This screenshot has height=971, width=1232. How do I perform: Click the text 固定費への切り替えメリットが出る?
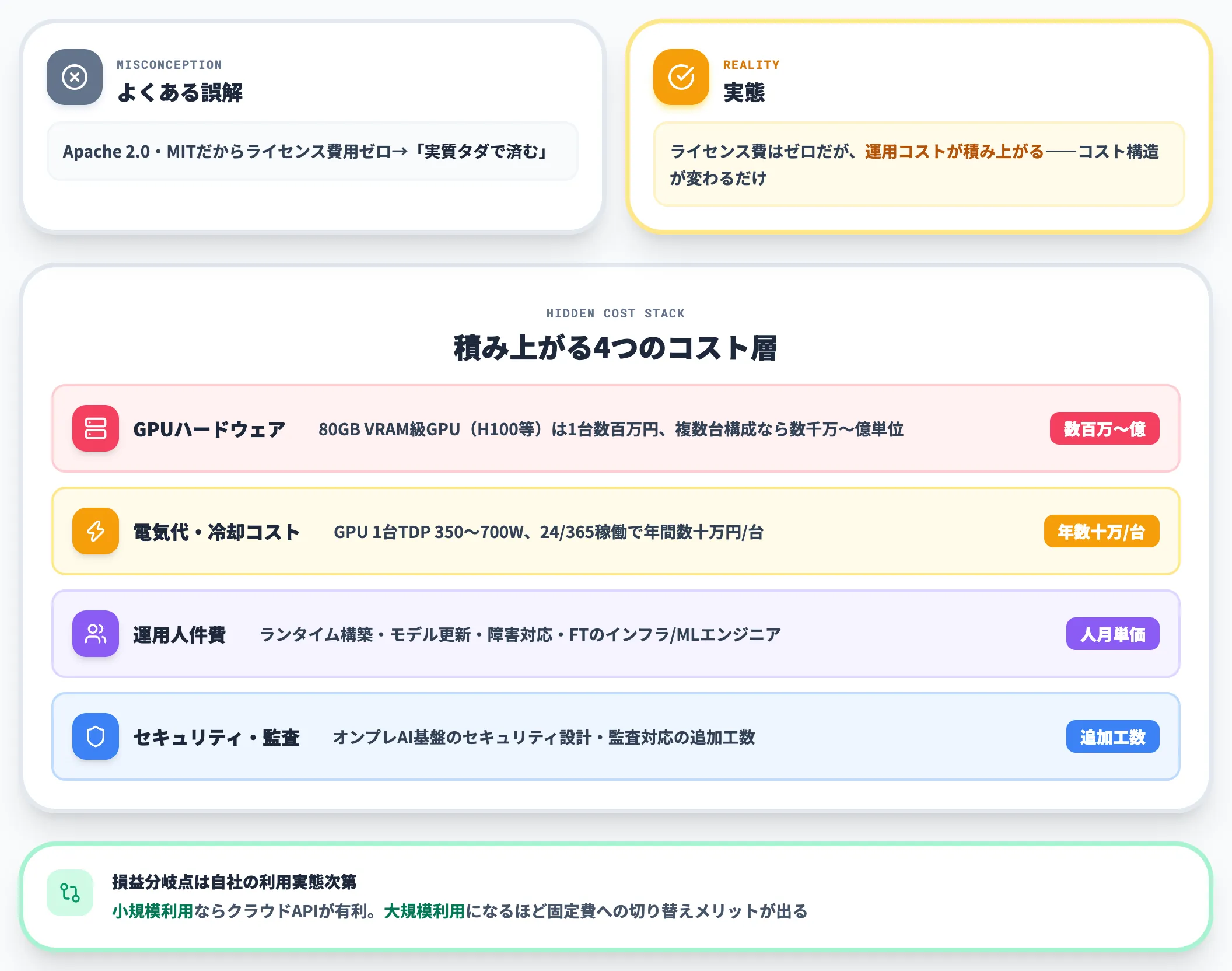tap(678, 911)
